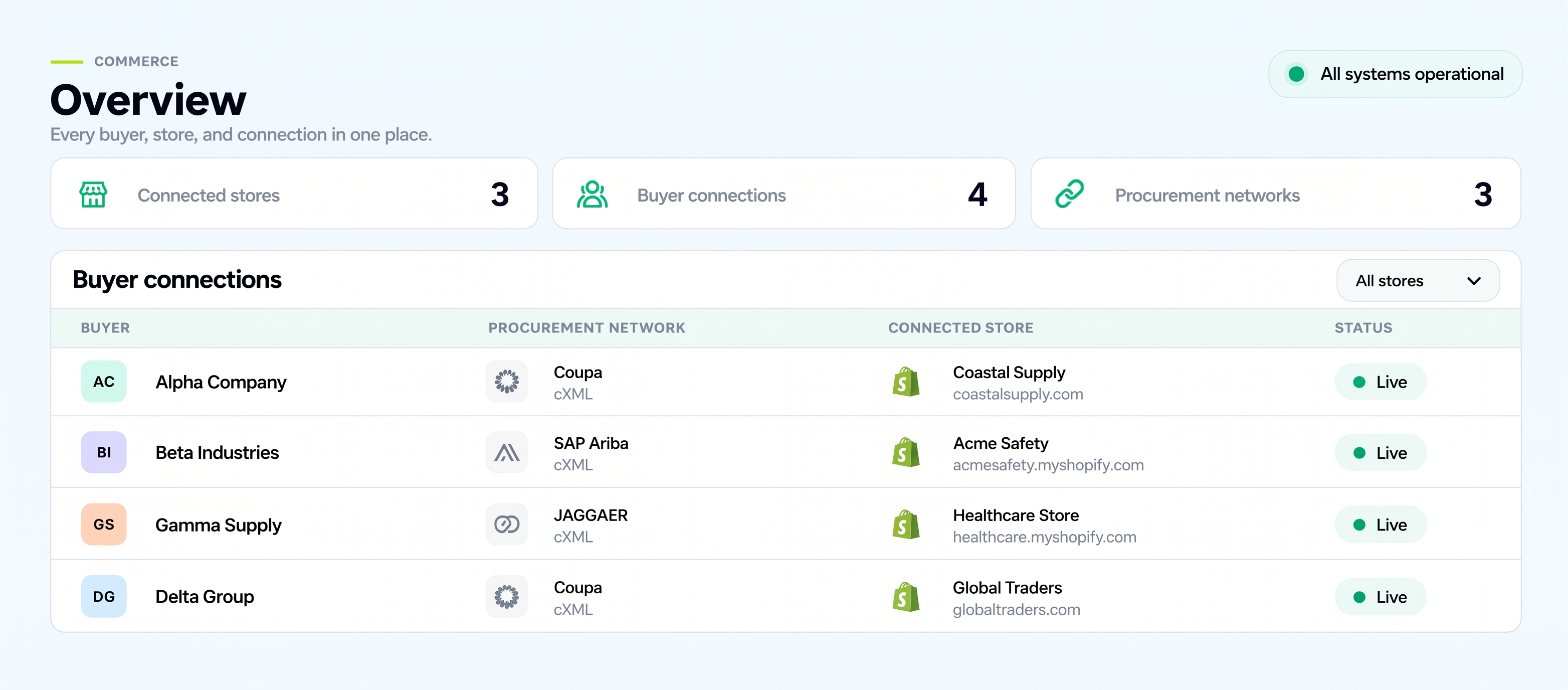The image size is (1568, 690).
Task: Click the Coupa logo in Alpha Company row
Action: [506, 382]
